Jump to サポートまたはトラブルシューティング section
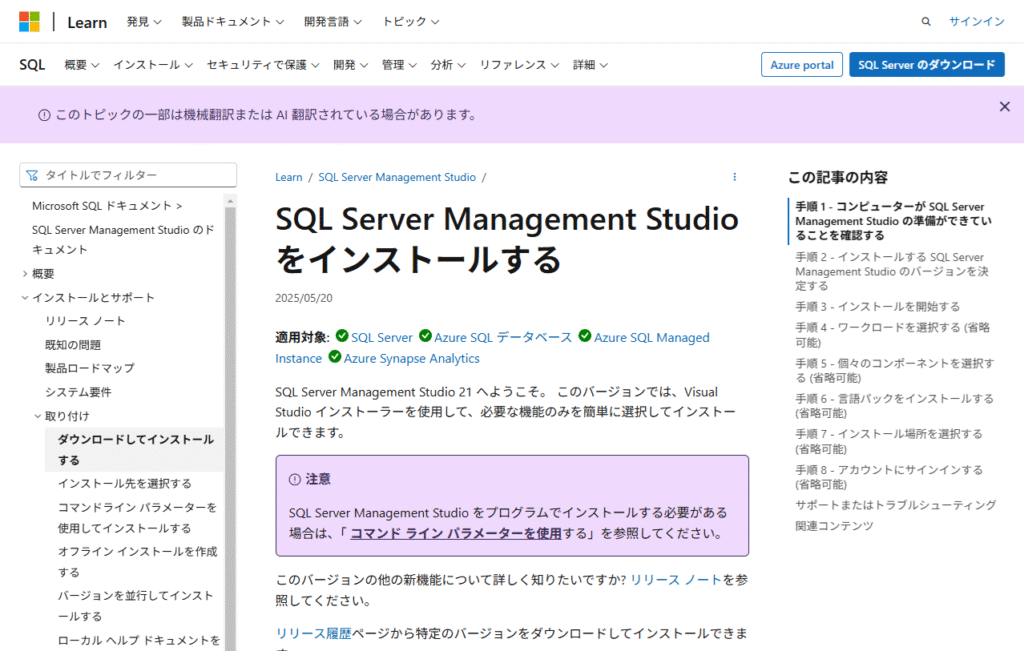The image size is (1024, 651). pos(895,505)
